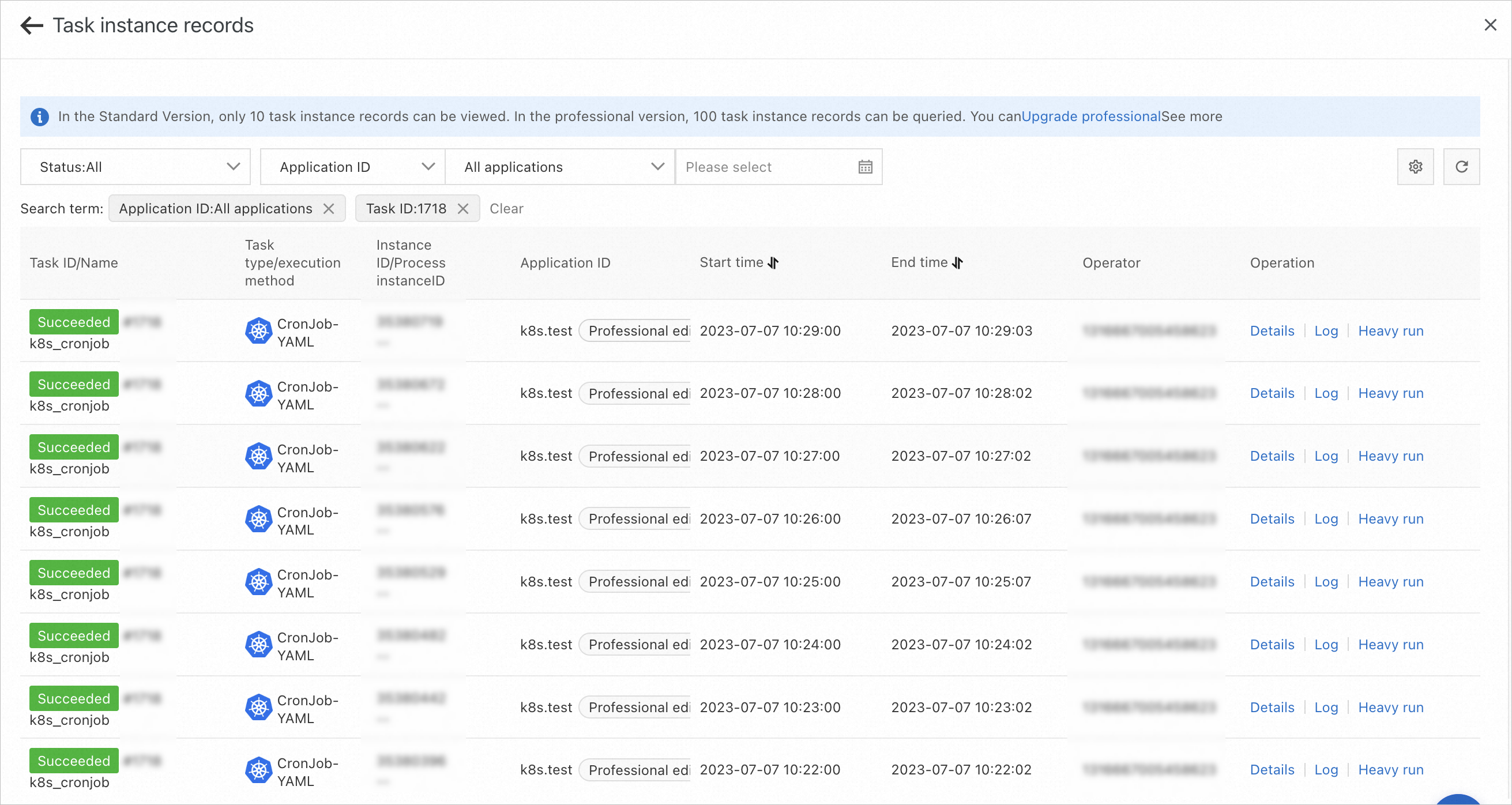Remove the Application ID:All applications search tag
This screenshot has height=805, width=1512.
click(329, 209)
